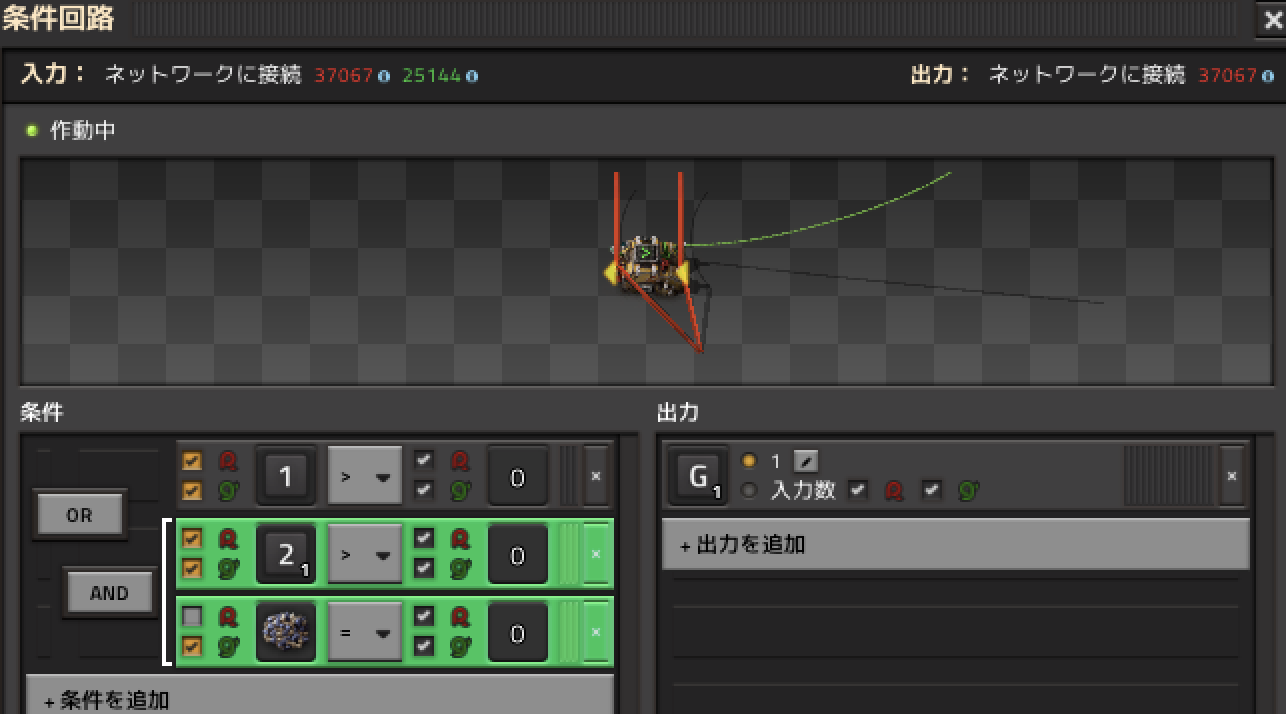Click the G output signal slot

point(698,476)
